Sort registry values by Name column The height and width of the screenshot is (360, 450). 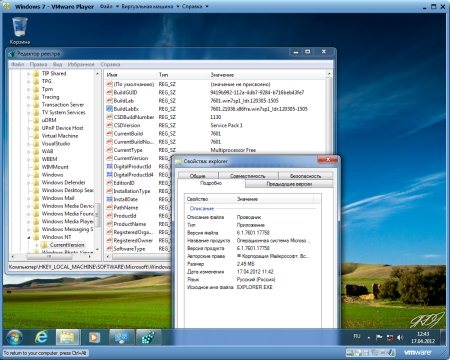click(130, 75)
